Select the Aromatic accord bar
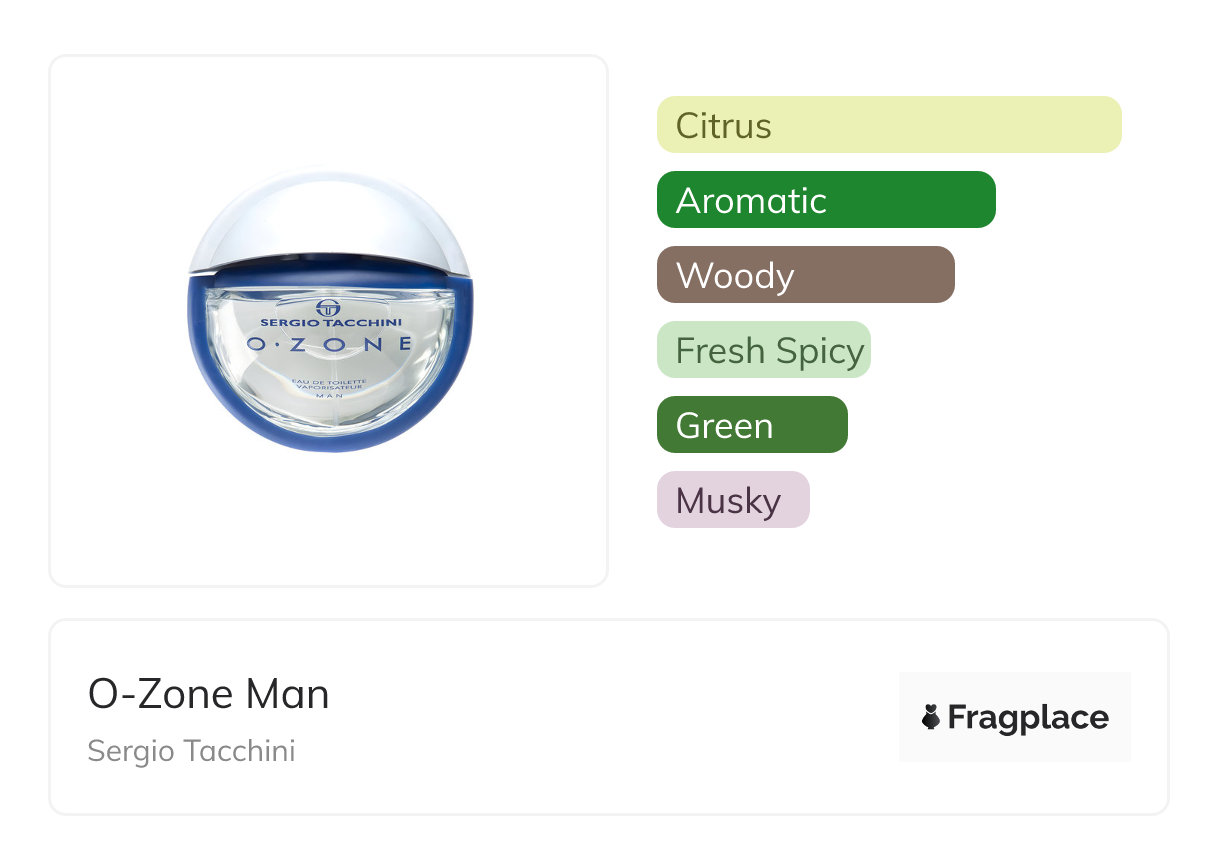 click(826, 200)
